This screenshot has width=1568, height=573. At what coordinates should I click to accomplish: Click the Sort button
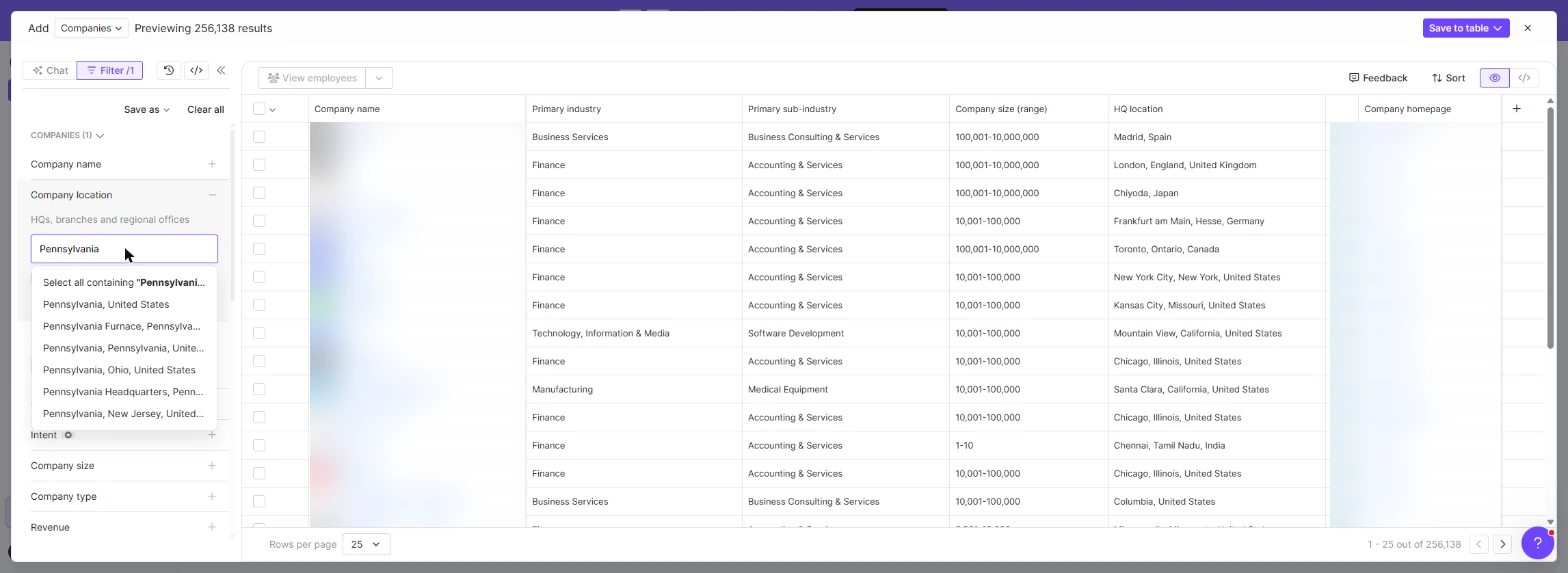[x=1448, y=78]
